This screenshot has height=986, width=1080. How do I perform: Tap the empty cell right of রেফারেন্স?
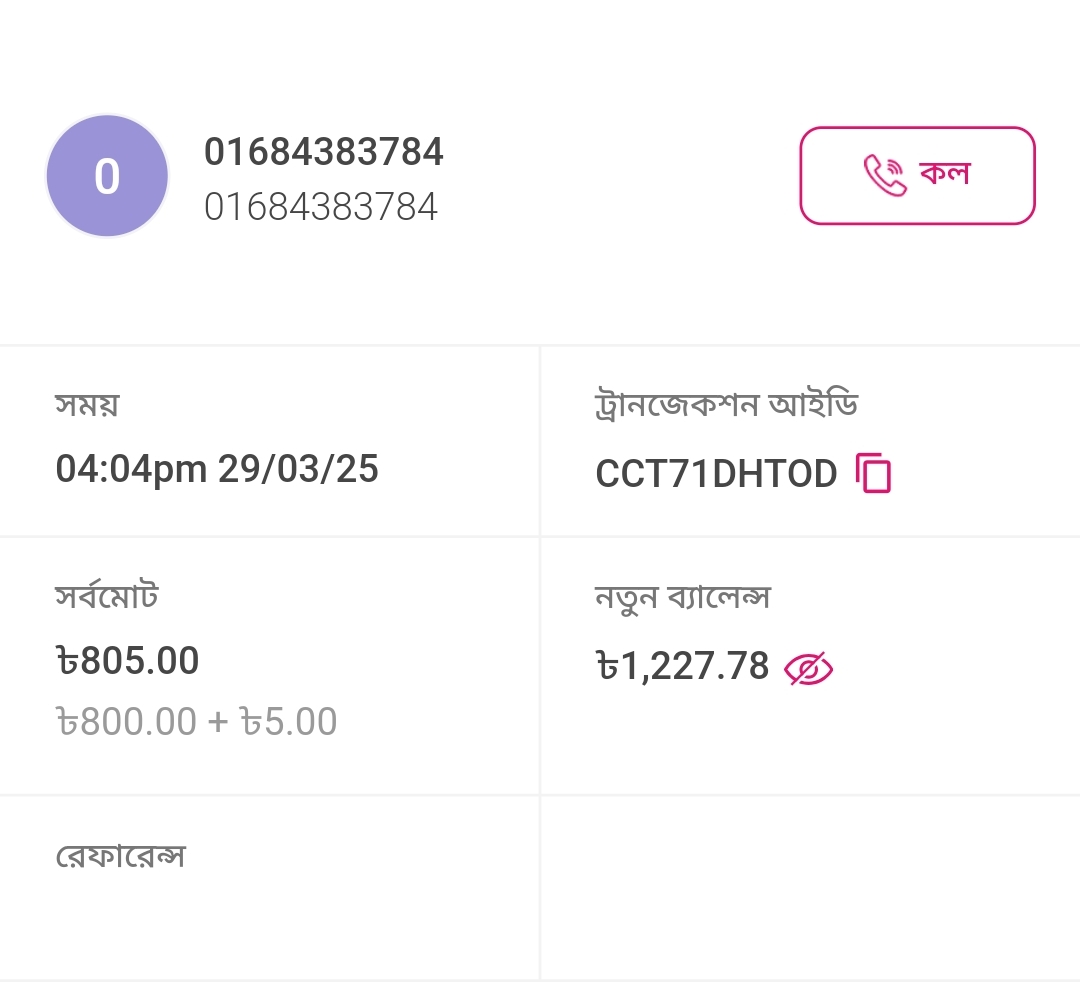coord(810,888)
